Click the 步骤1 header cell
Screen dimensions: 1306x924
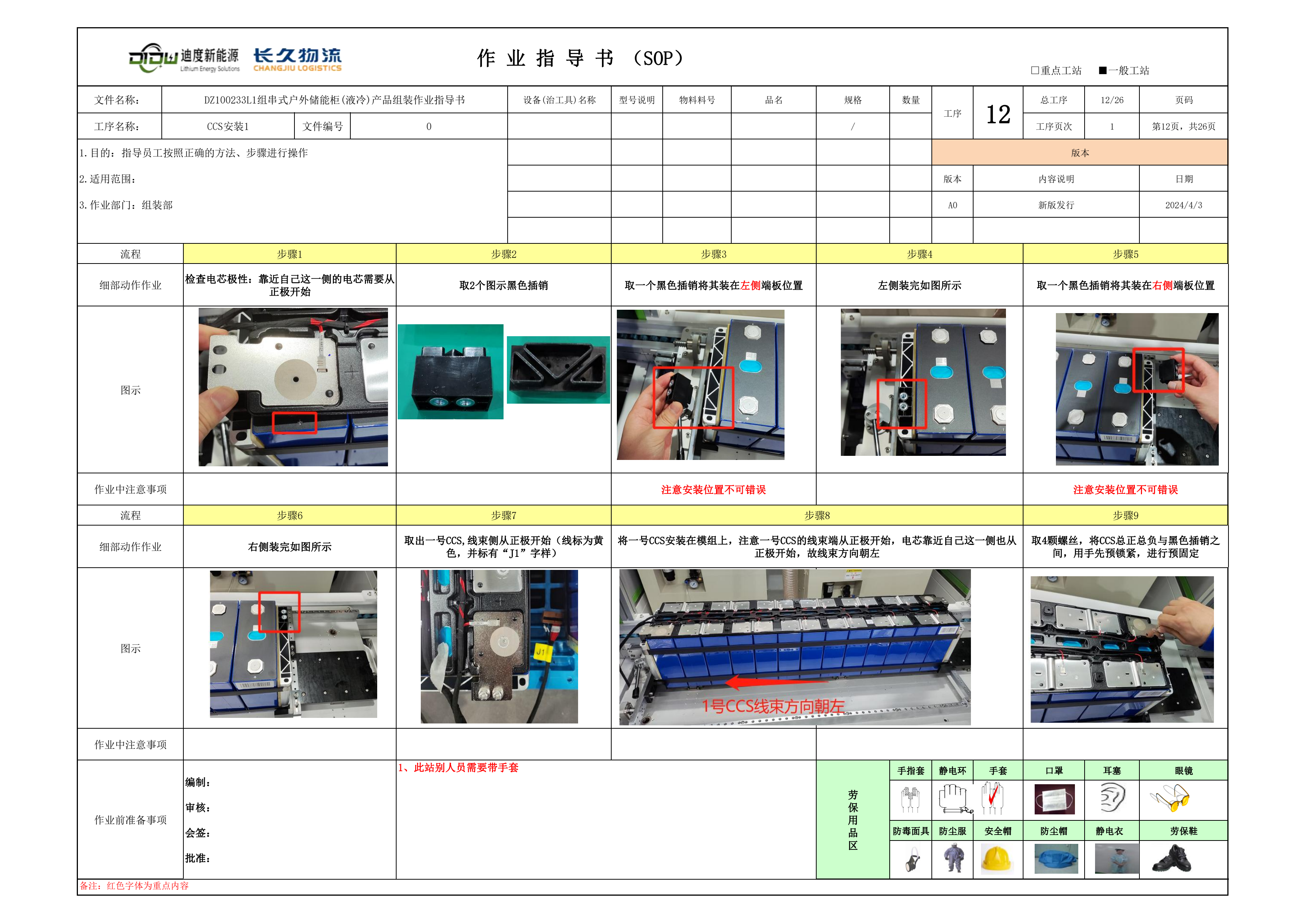tap(290, 254)
